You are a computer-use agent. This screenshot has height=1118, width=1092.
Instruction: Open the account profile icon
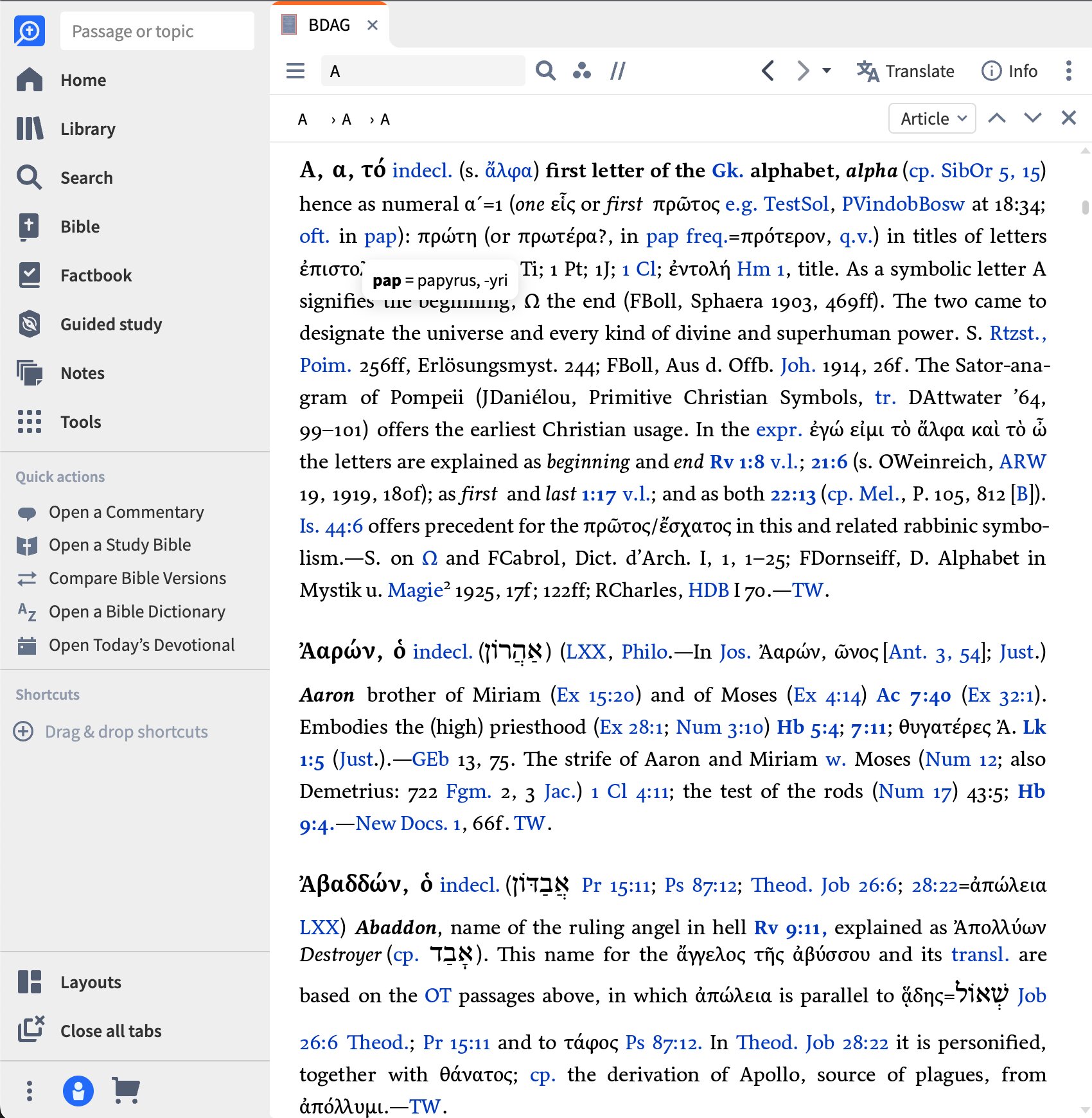78,1090
